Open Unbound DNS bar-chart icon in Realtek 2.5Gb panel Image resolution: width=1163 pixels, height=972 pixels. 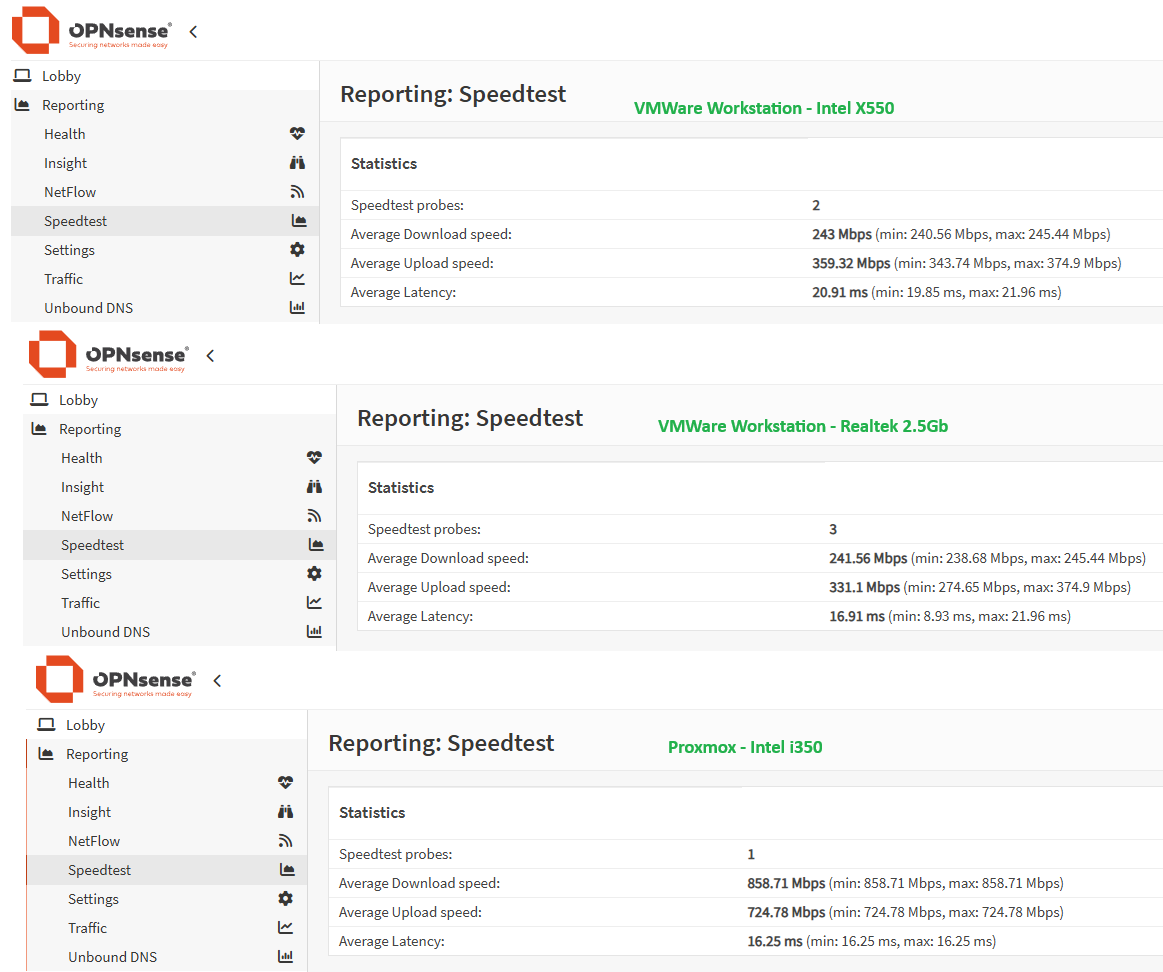click(x=314, y=631)
